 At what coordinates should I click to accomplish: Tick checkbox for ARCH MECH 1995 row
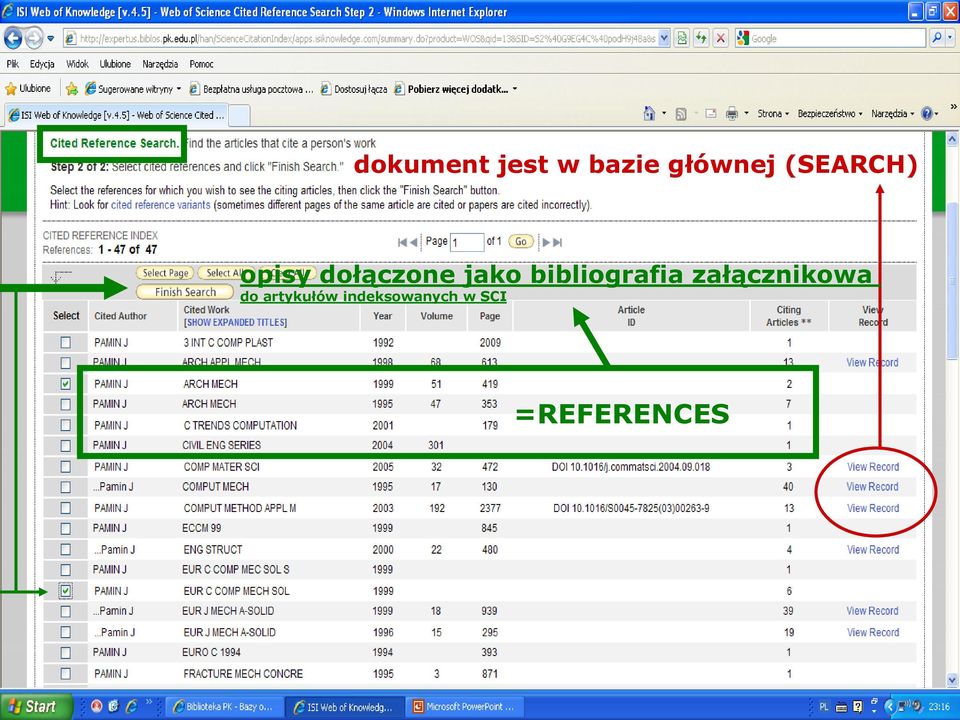tap(66, 404)
